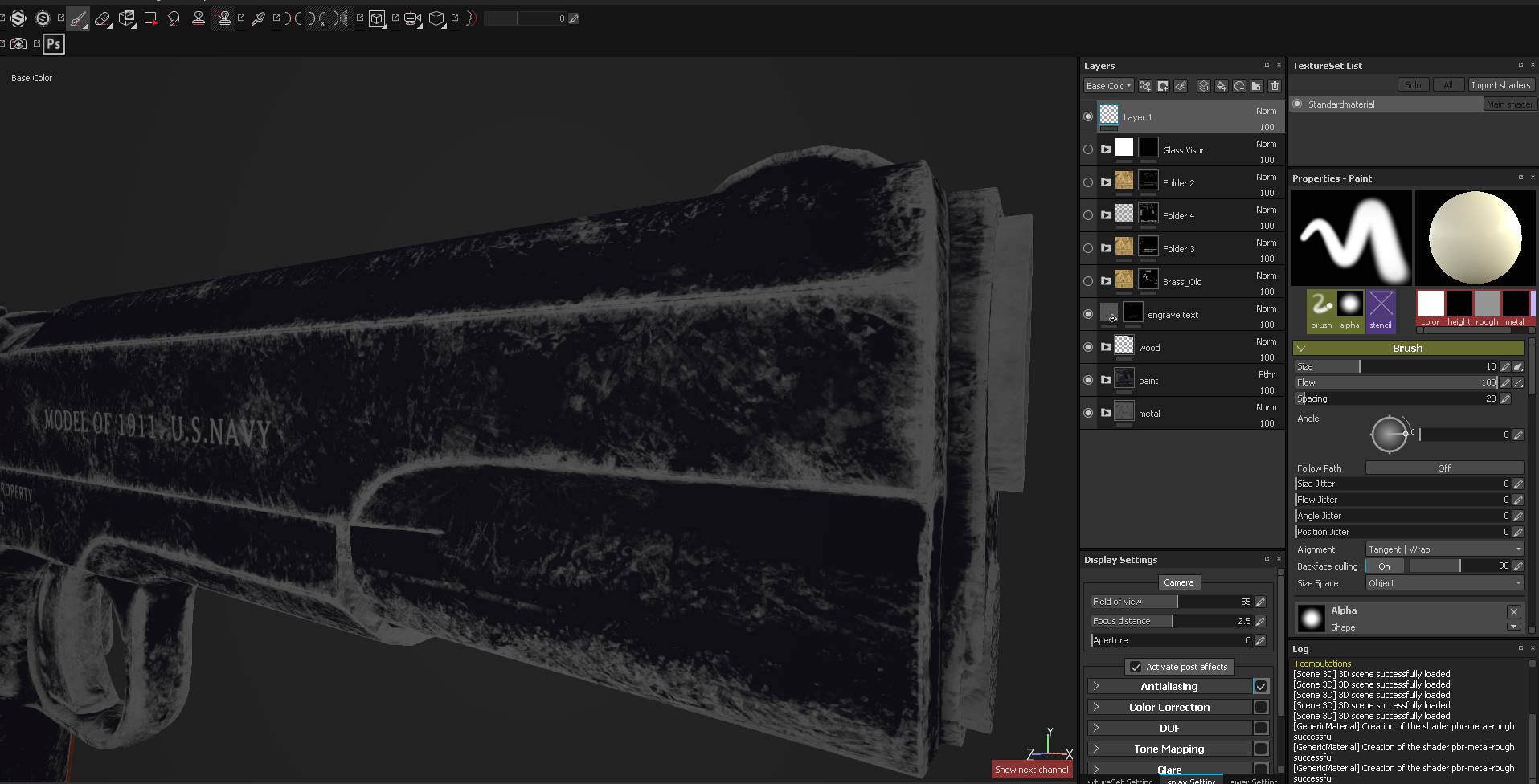Select the Paint brush tool
The image size is (1539, 784).
77,18
